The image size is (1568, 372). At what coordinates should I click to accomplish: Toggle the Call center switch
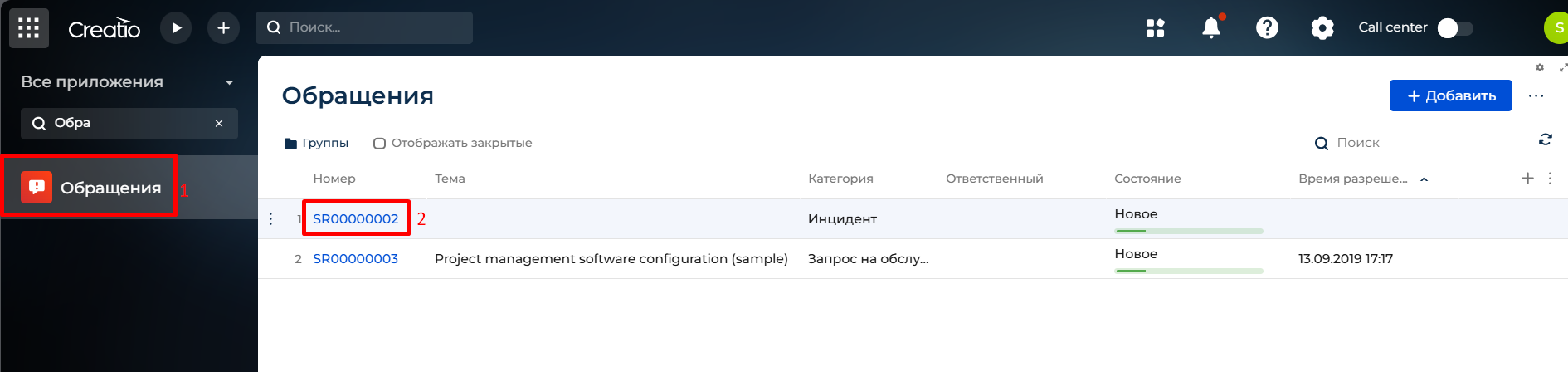pyautogui.click(x=1455, y=28)
